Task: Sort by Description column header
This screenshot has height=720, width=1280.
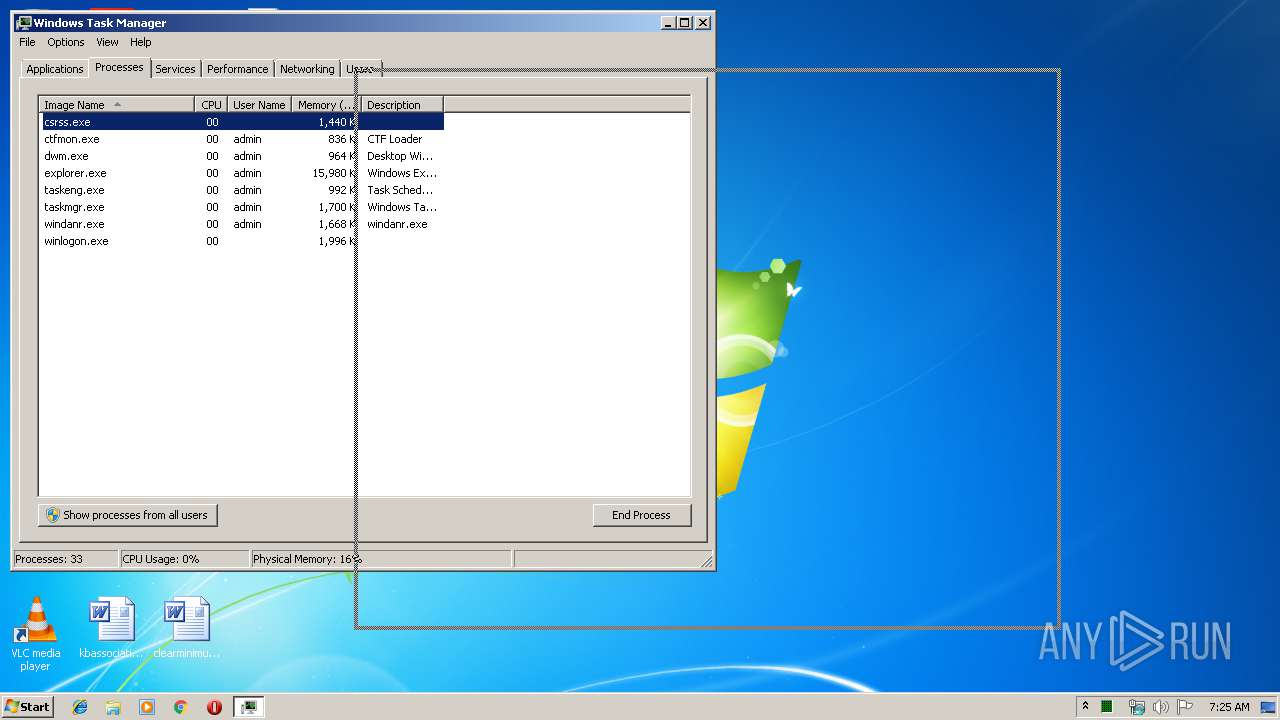Action: tap(402, 104)
